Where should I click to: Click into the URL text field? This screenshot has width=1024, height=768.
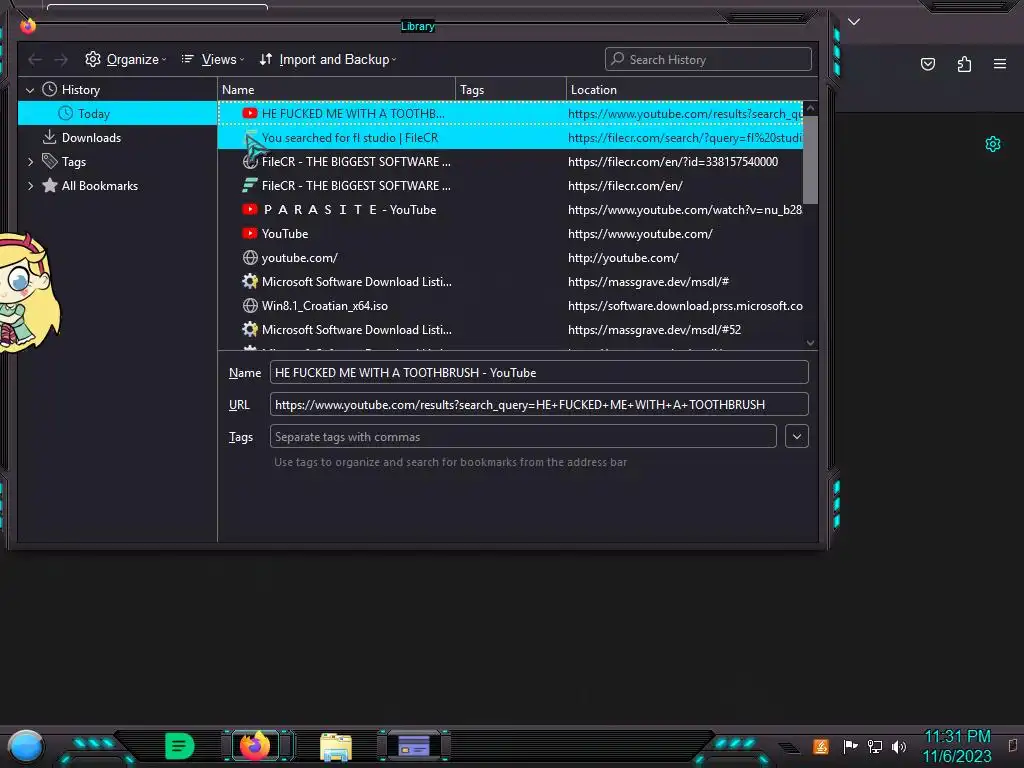coord(539,404)
